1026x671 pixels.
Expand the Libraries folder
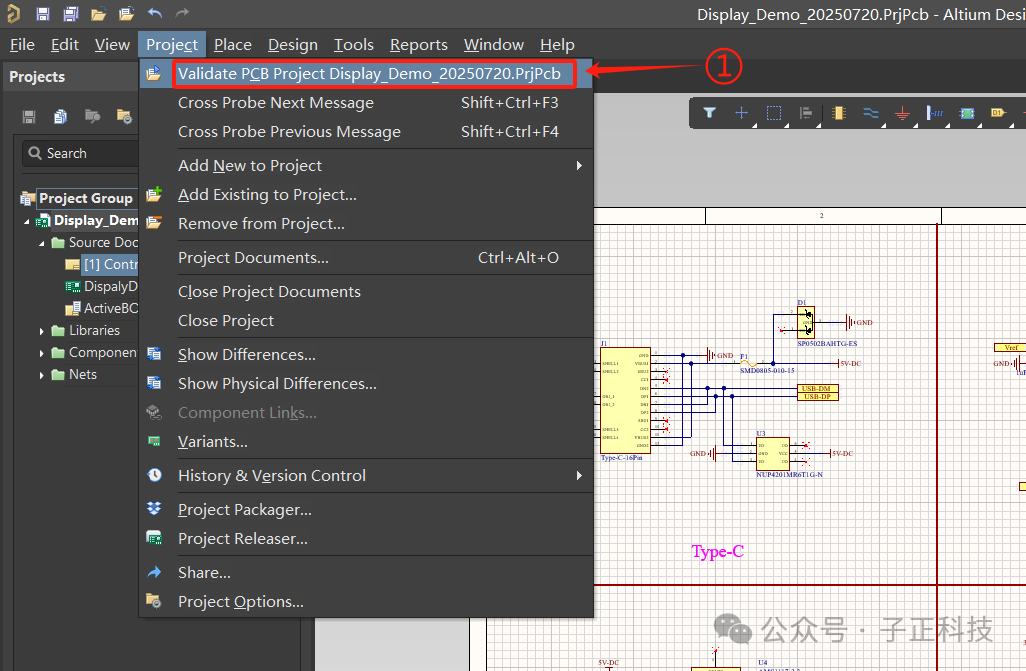[42, 331]
